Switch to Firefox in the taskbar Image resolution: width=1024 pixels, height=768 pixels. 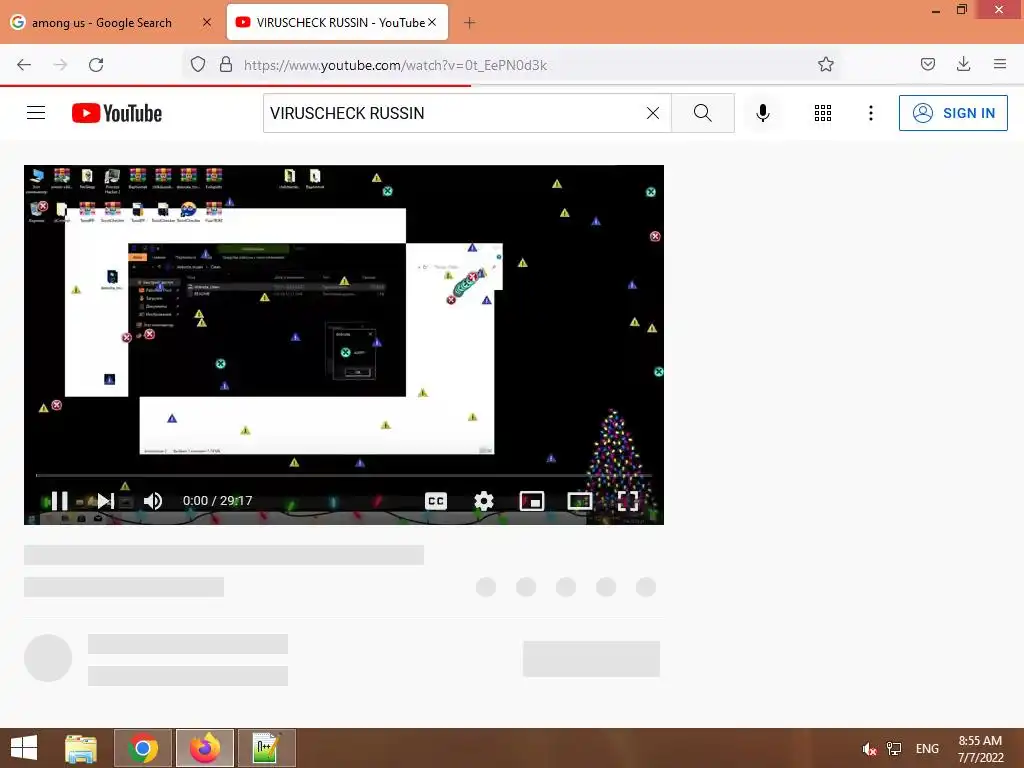(205, 748)
